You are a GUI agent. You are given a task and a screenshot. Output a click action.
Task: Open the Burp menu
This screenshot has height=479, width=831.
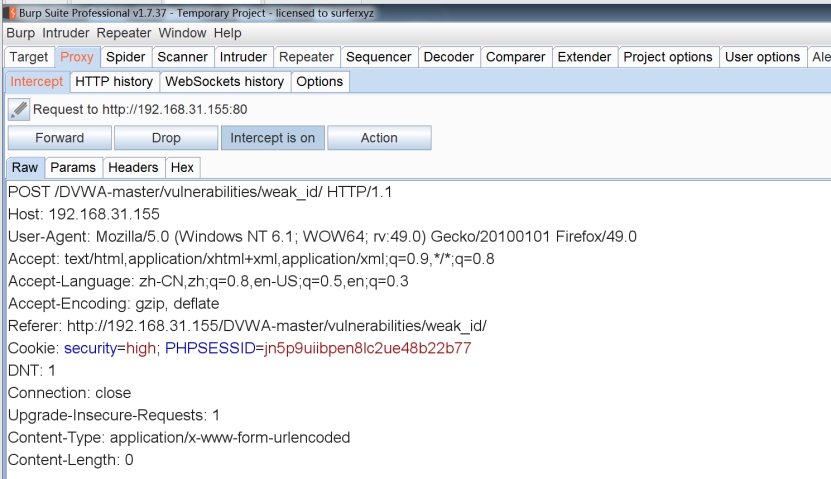[x=21, y=33]
